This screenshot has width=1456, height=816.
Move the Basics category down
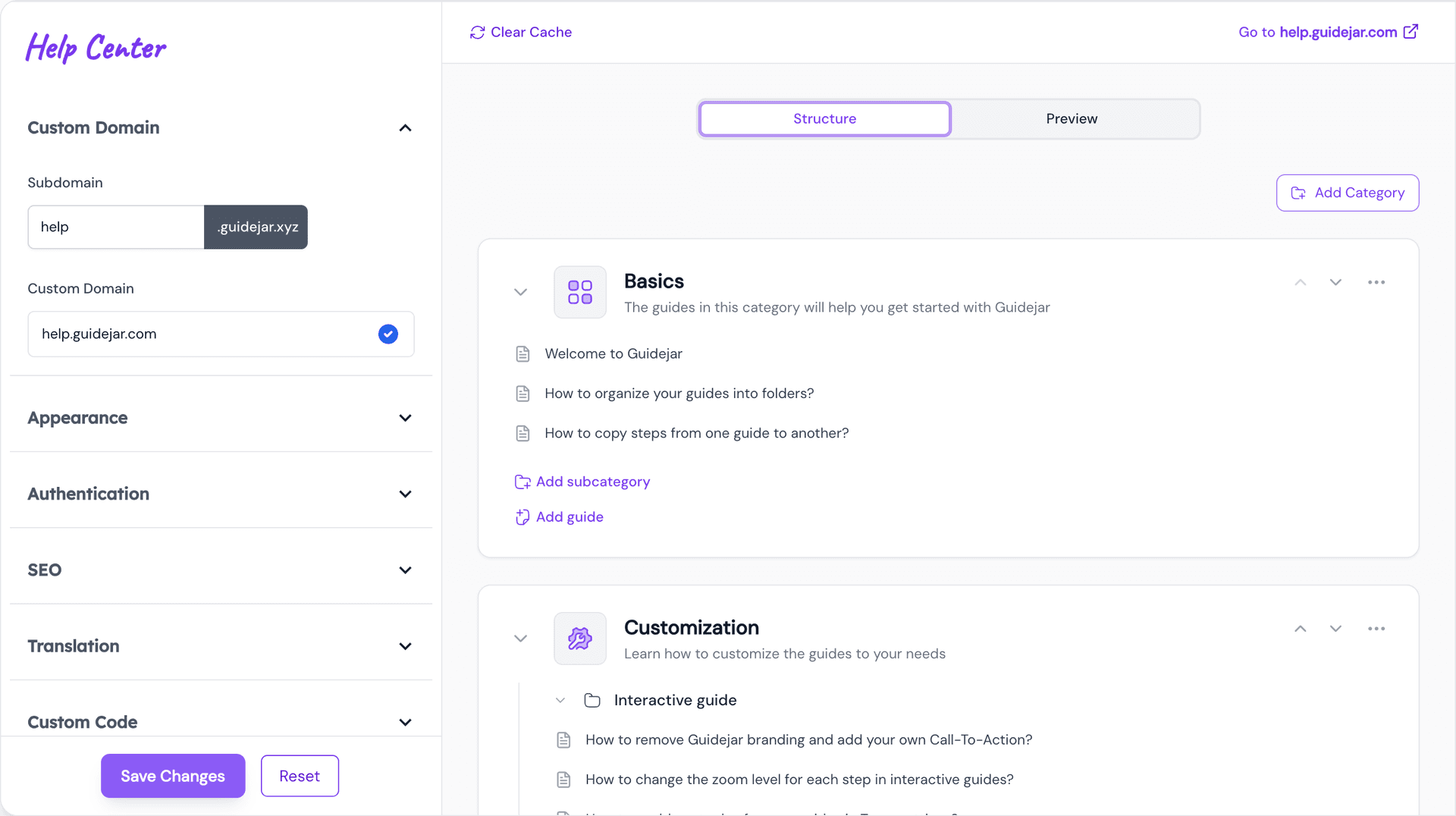click(1335, 282)
